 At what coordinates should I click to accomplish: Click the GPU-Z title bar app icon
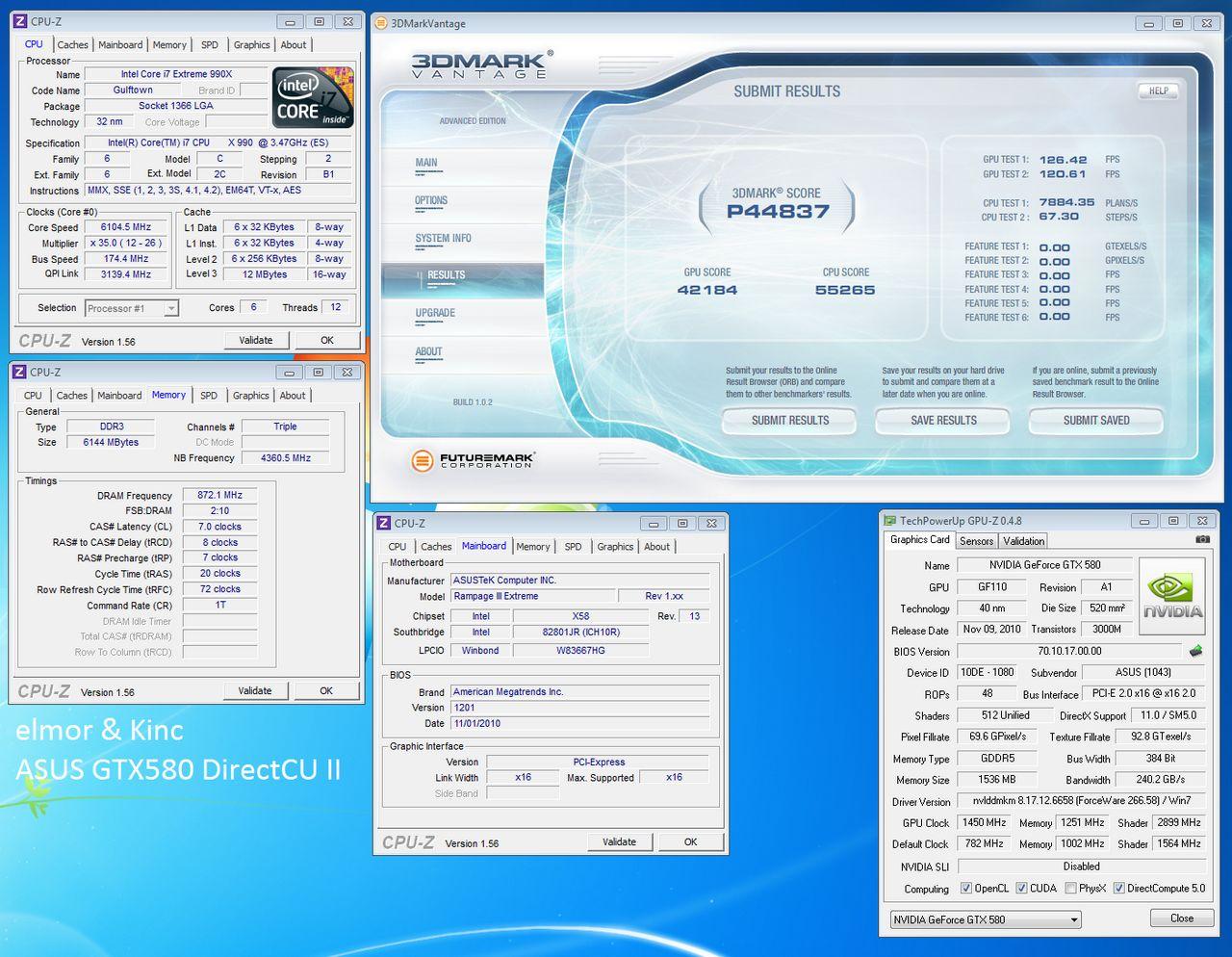(890, 520)
